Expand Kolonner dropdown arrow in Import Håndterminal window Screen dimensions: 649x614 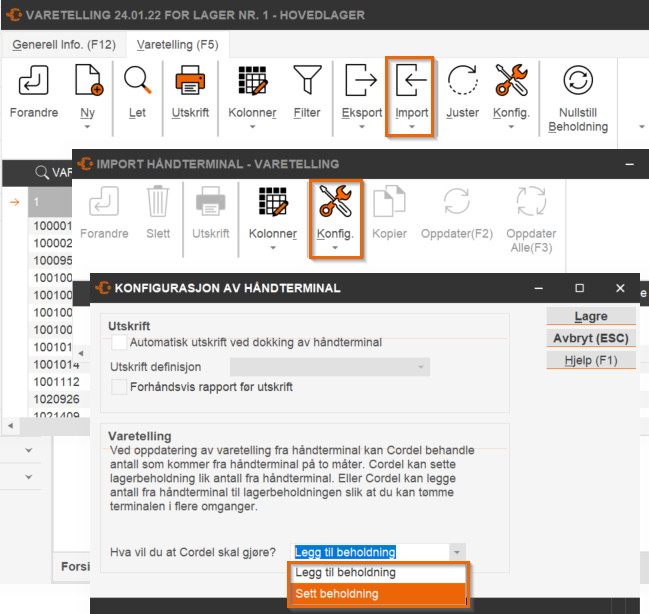(273, 248)
